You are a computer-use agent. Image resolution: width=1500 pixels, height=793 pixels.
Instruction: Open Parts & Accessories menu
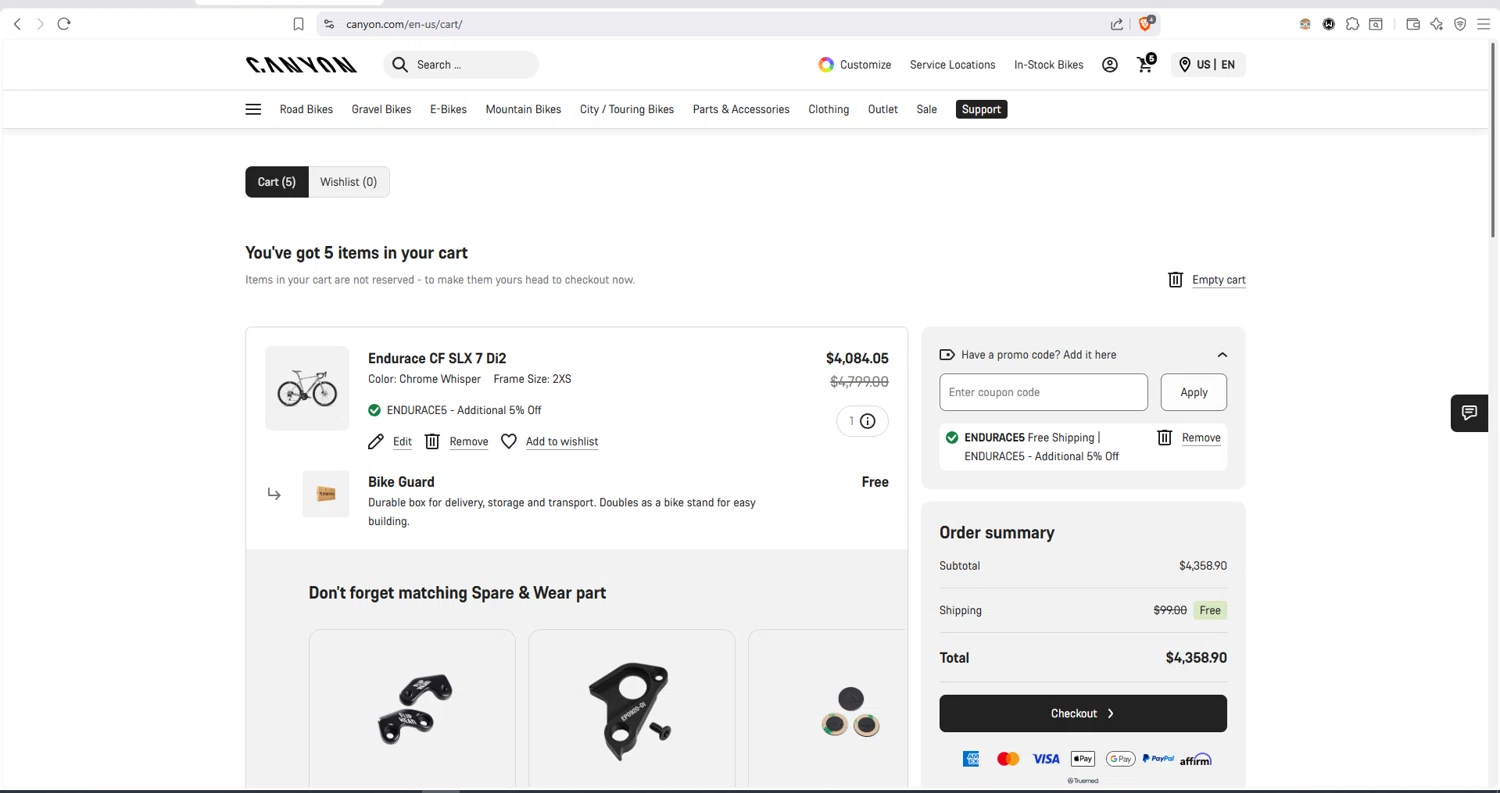point(741,109)
